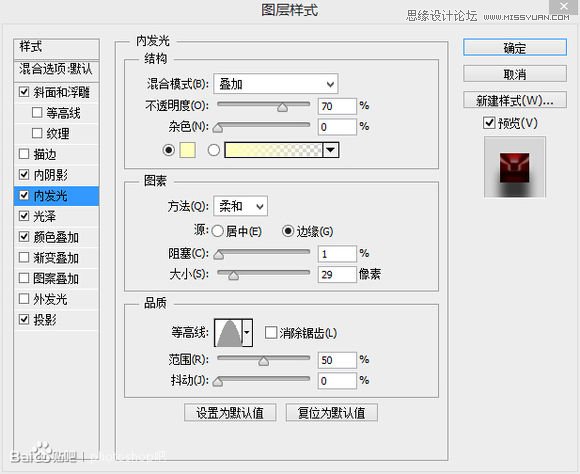The image size is (580, 474).
Task: Uncheck the 投影 drop shadow checkbox
Action: coord(24,320)
